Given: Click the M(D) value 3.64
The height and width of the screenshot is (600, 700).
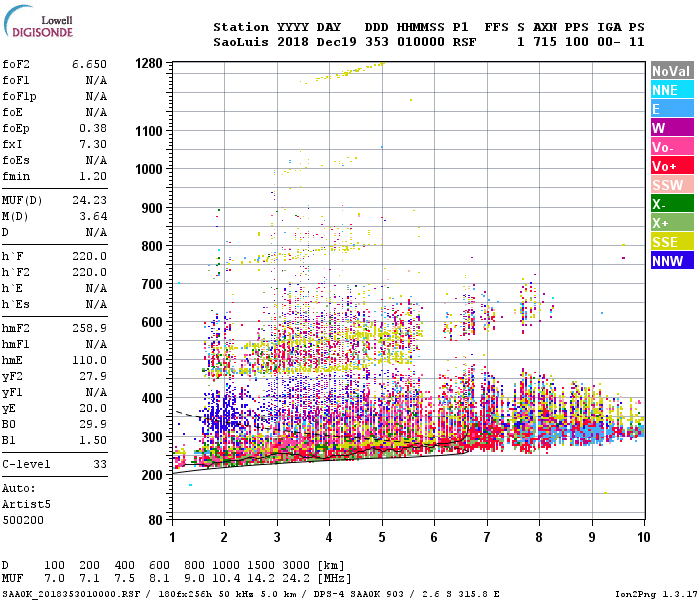Looking at the screenshot, I should click(x=93, y=216).
